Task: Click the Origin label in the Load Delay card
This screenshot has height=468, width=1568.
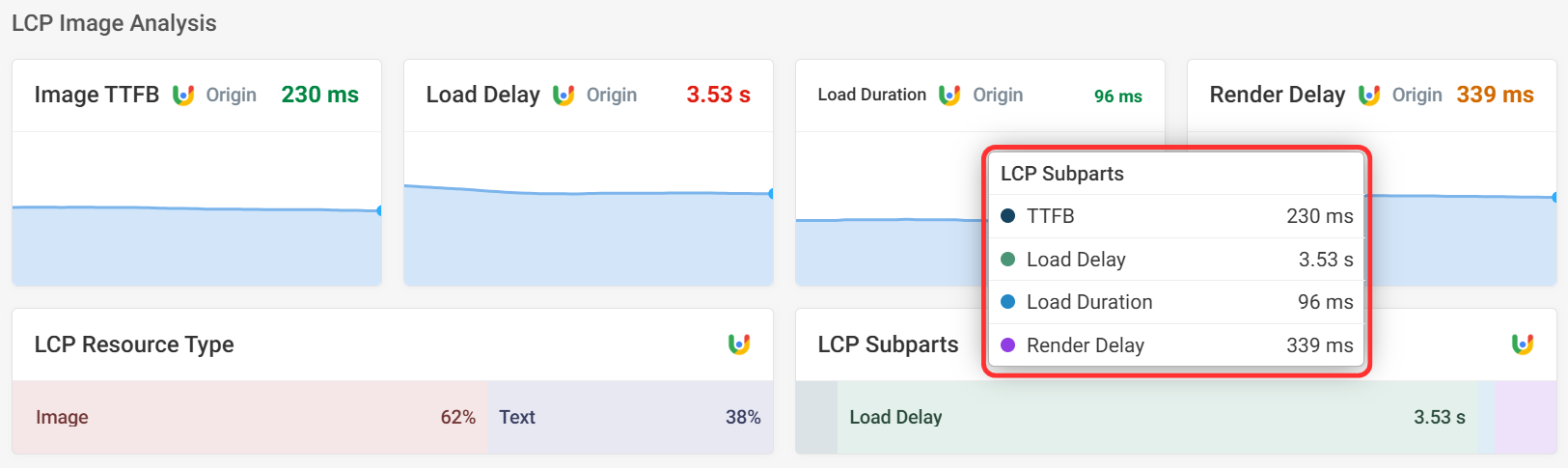Action: (x=612, y=95)
